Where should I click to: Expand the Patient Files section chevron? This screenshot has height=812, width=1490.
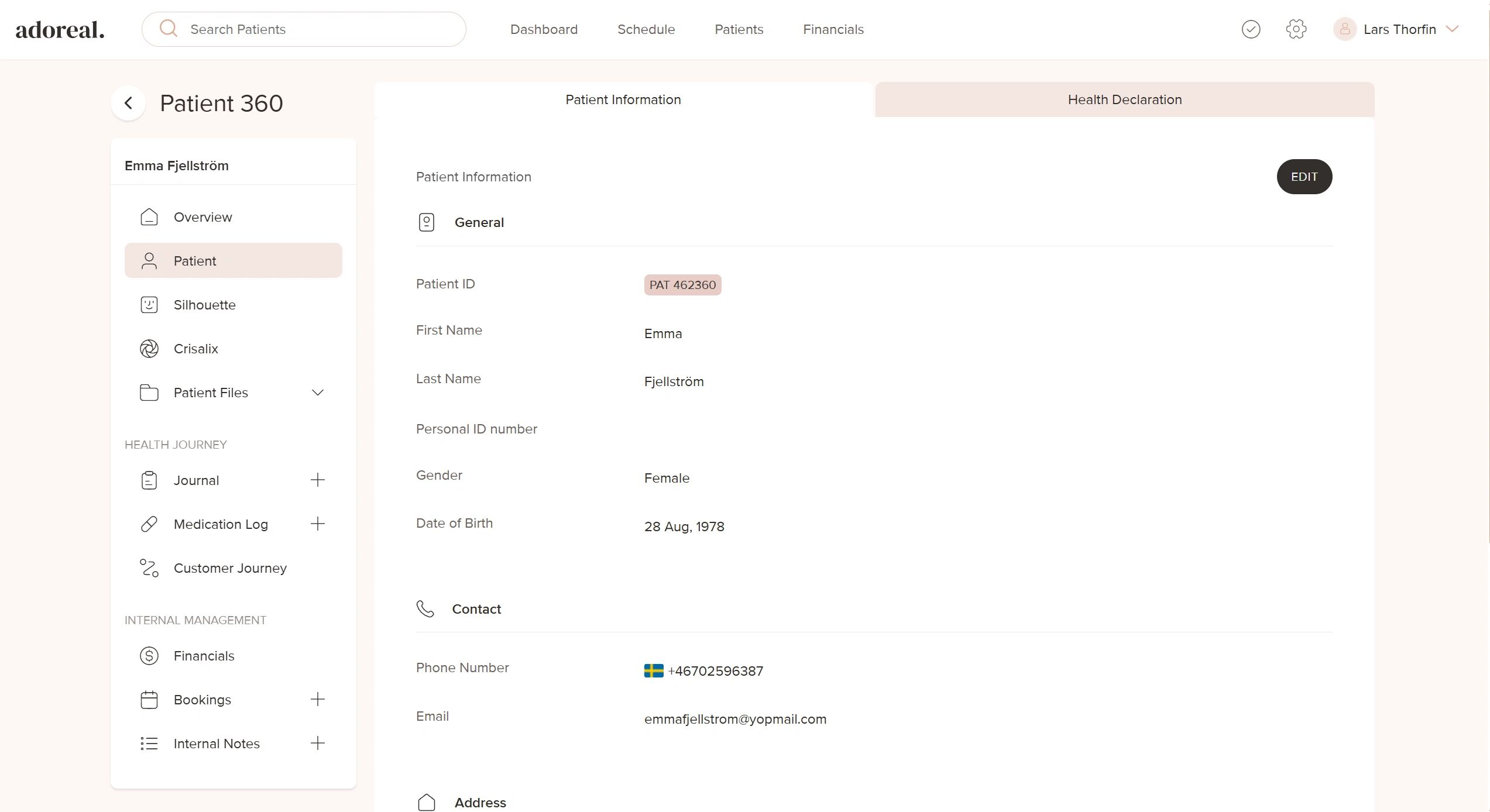(317, 393)
